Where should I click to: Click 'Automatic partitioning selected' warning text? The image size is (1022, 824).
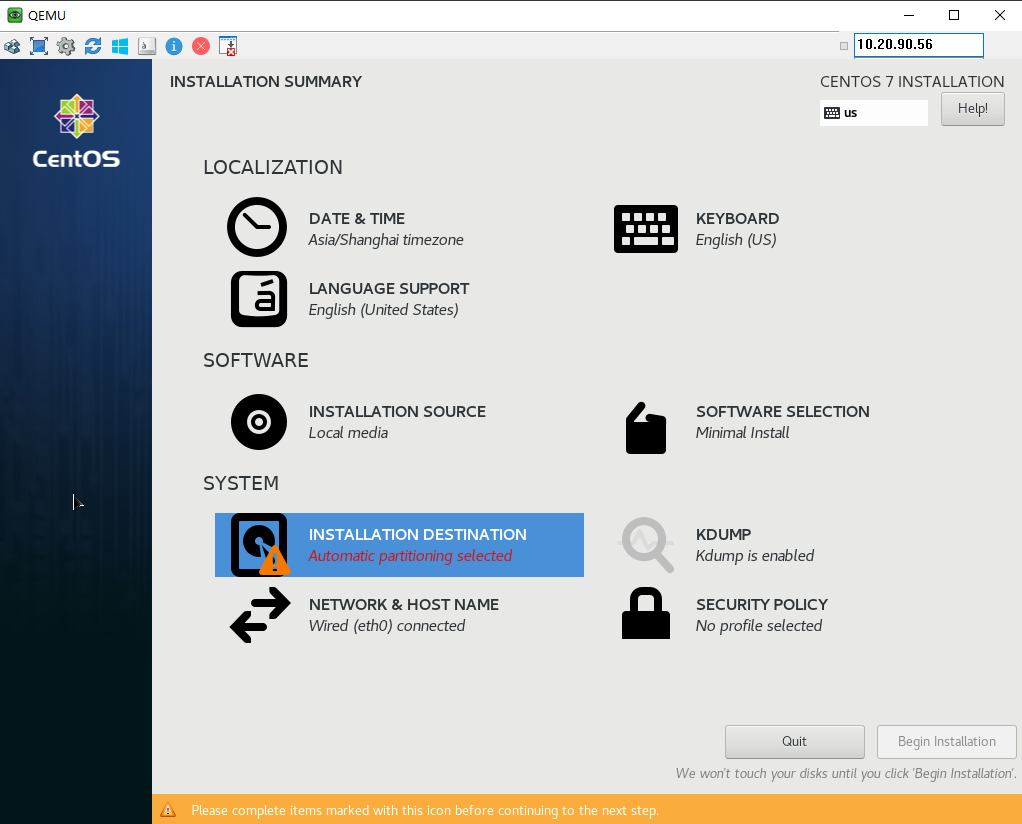point(411,556)
